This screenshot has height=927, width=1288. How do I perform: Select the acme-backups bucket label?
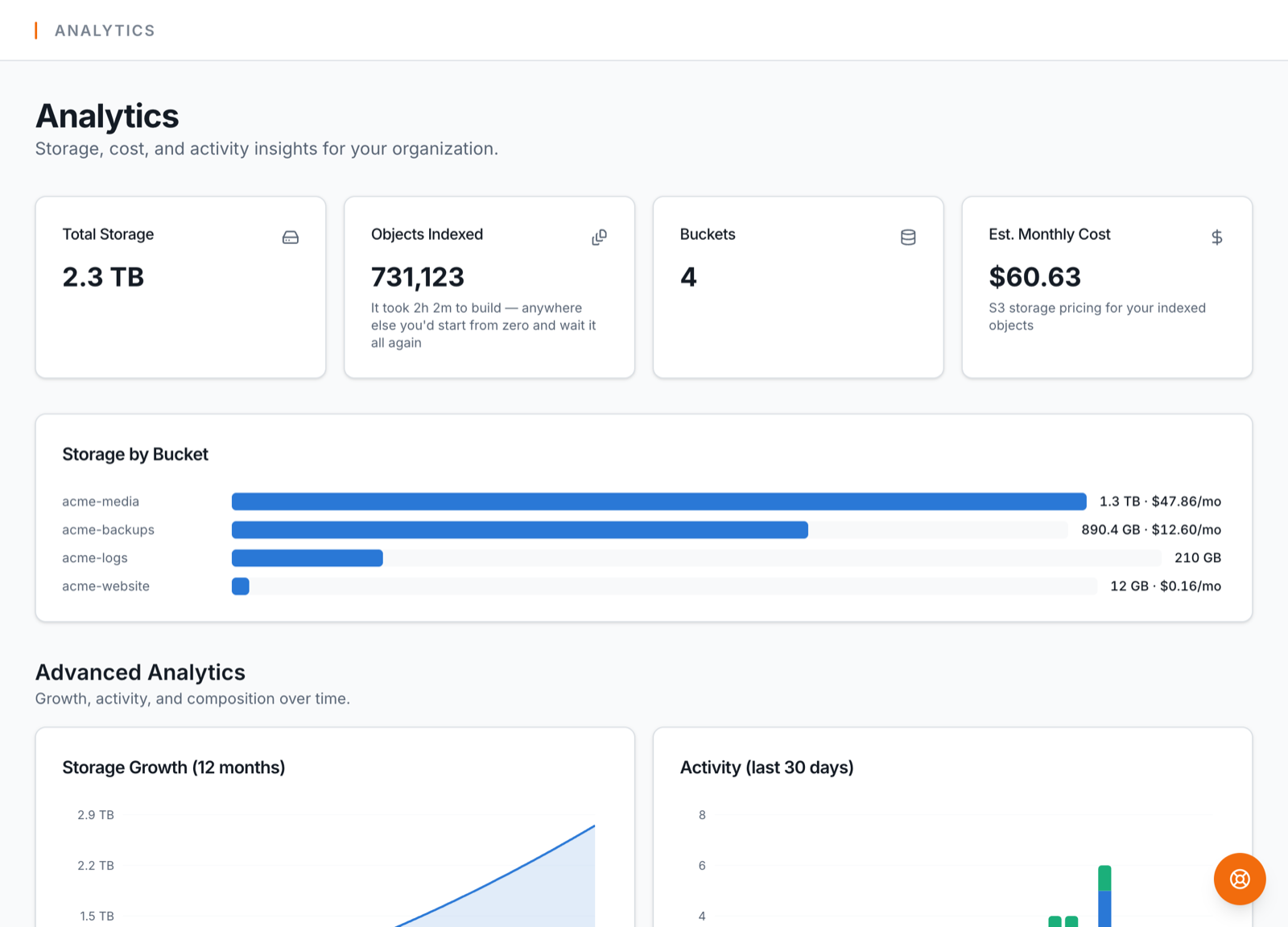(x=108, y=530)
